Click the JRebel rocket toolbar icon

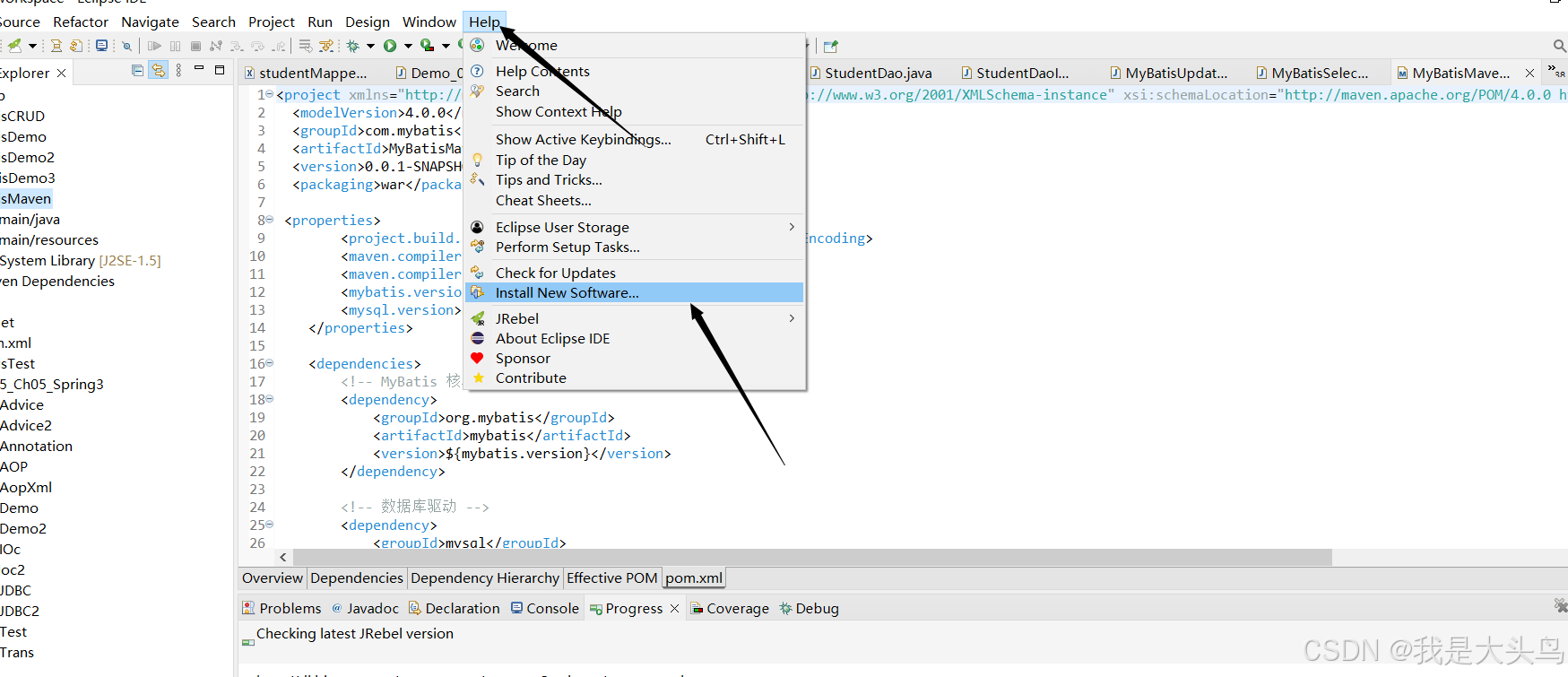point(15,46)
